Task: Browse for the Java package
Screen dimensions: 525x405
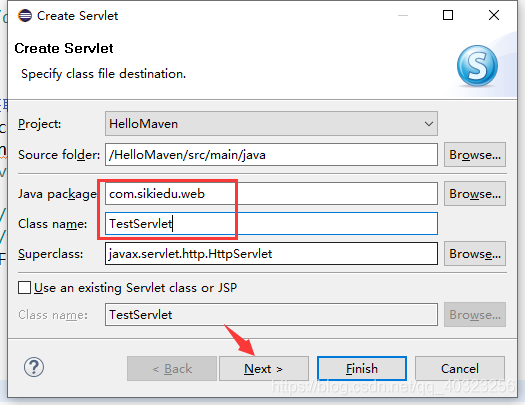Action: pos(475,193)
